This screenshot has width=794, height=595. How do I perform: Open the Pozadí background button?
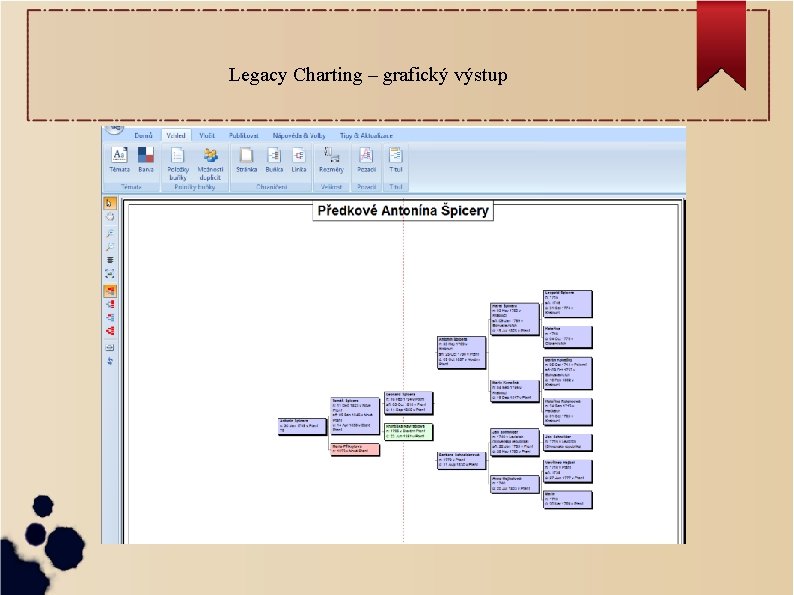(366, 160)
